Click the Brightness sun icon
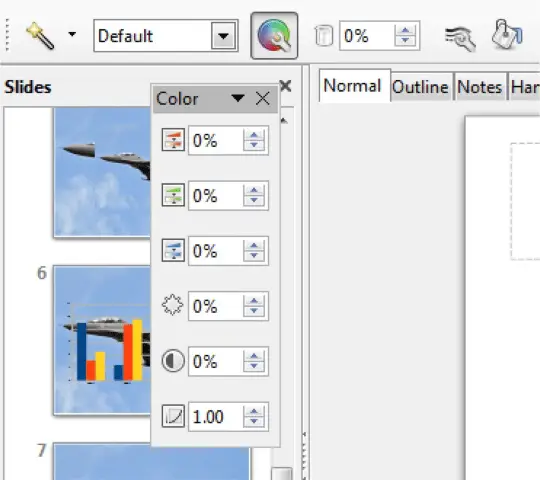 pos(172,305)
